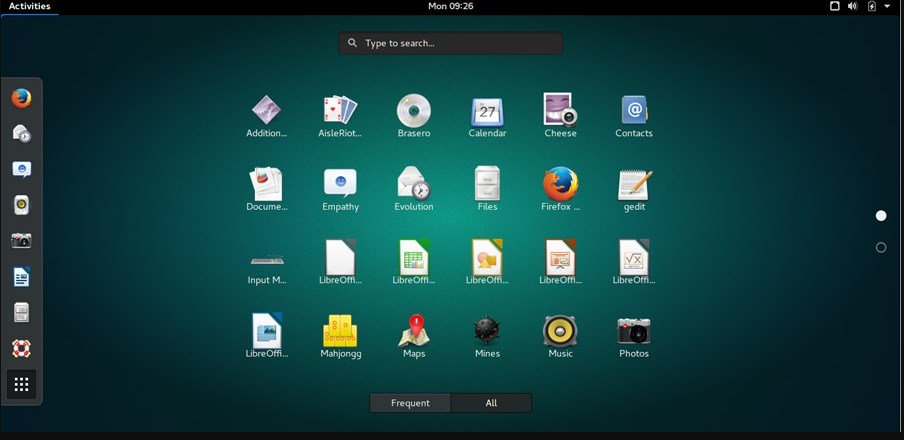Open the Mahjongg game
This screenshot has width=904, height=440.
point(340,336)
